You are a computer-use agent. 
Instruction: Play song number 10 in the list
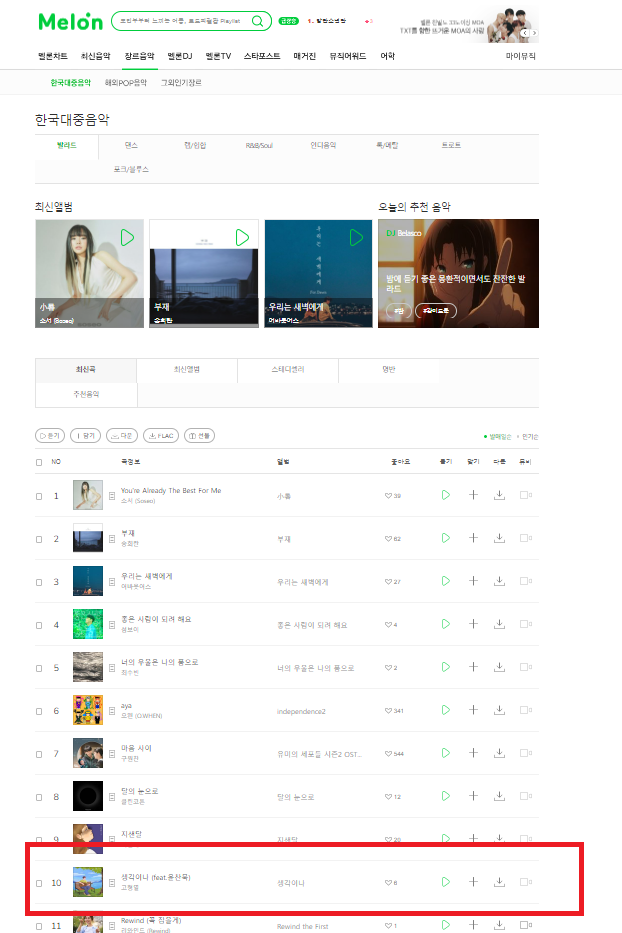coord(445,882)
